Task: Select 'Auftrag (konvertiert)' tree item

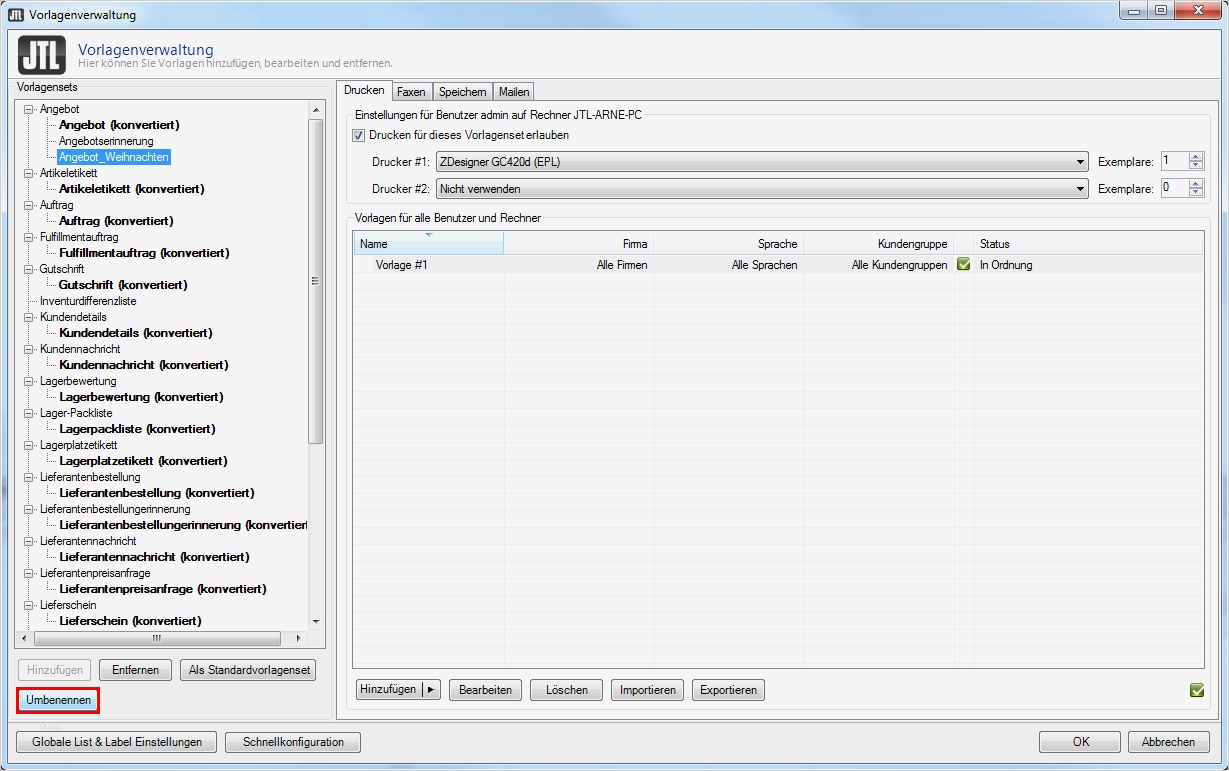Action: pos(116,221)
